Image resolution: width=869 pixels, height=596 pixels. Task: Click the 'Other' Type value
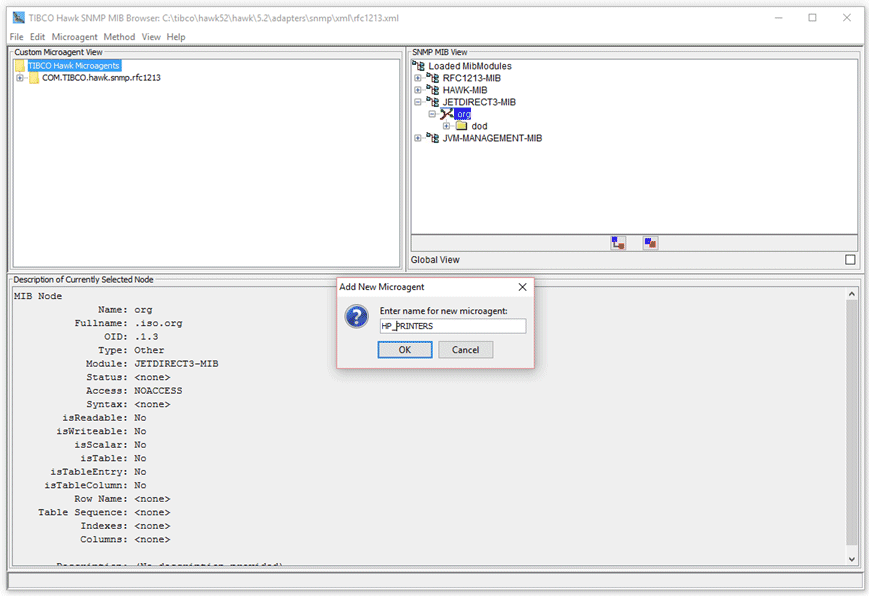149,350
